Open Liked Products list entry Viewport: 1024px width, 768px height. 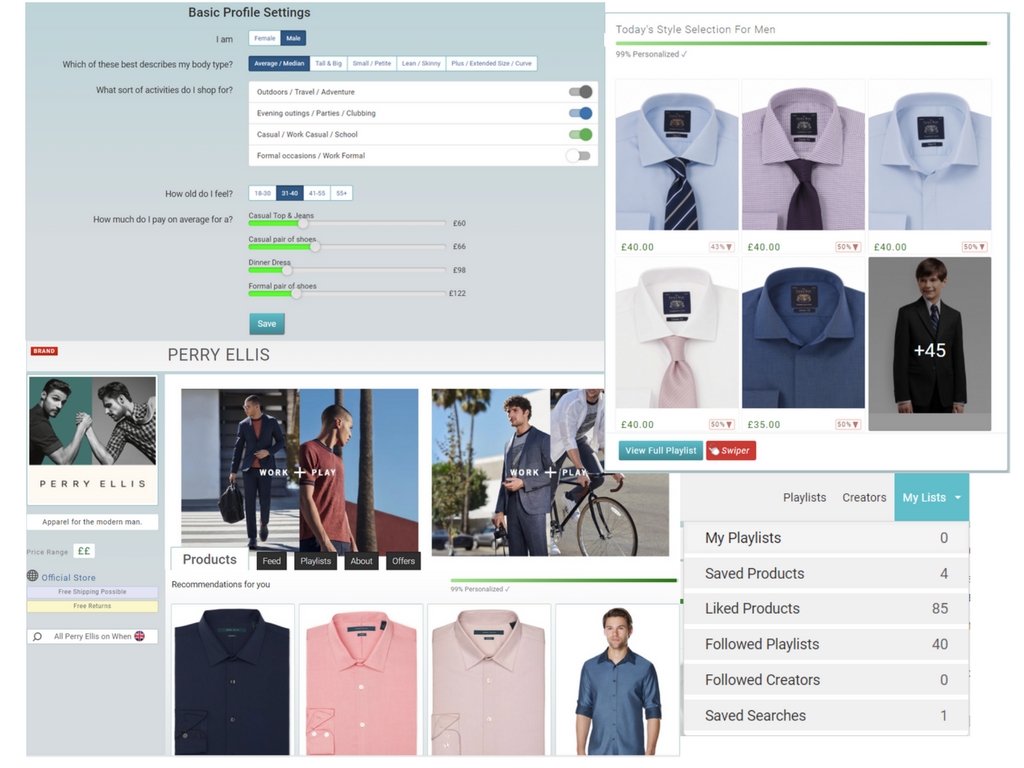(x=826, y=609)
